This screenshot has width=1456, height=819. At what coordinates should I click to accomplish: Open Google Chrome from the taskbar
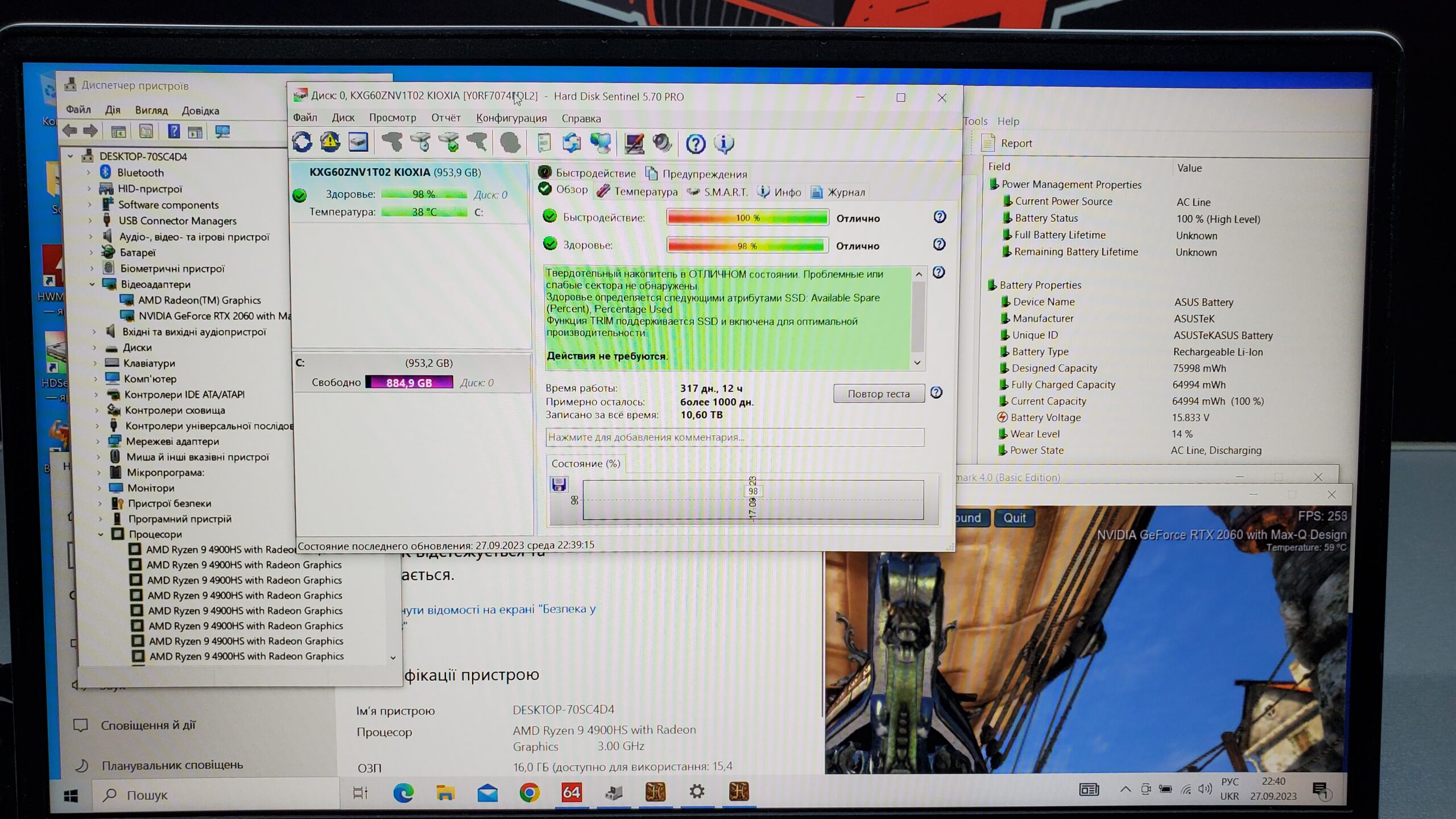point(529,792)
